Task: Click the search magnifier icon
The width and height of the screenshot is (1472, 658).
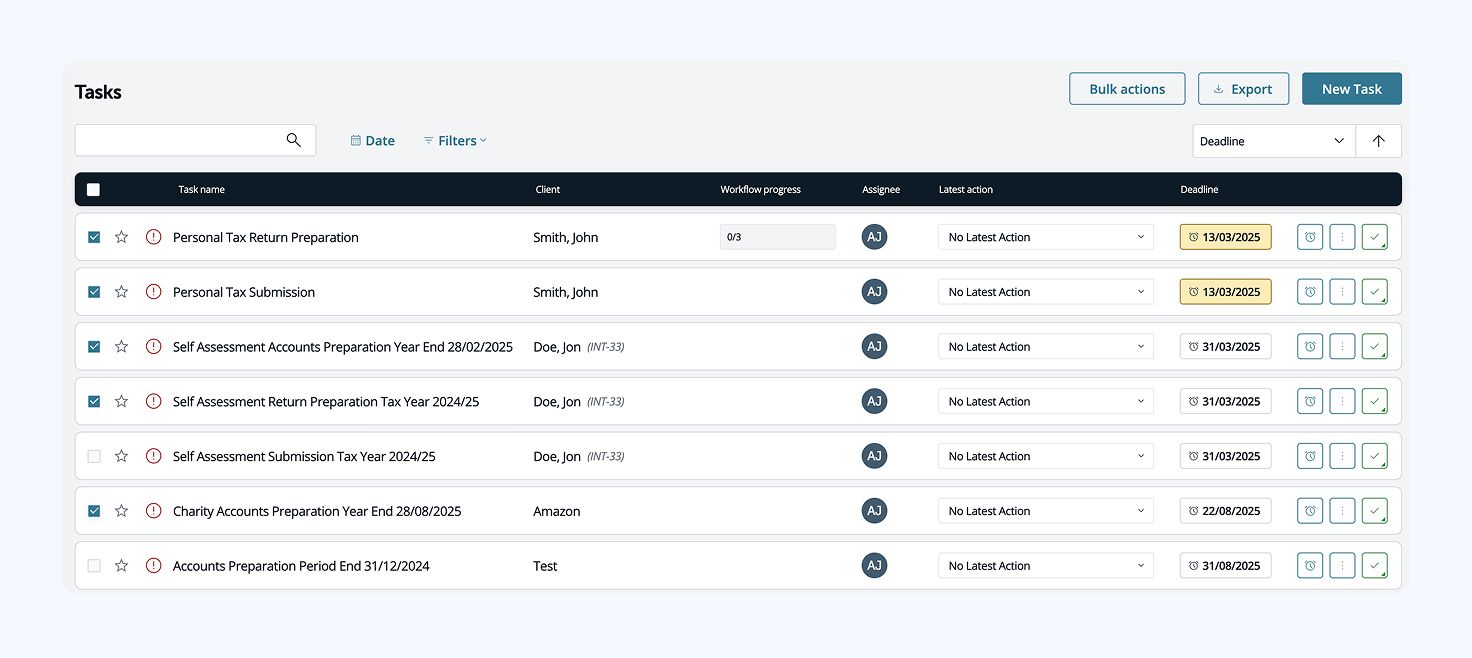Action: 293,140
